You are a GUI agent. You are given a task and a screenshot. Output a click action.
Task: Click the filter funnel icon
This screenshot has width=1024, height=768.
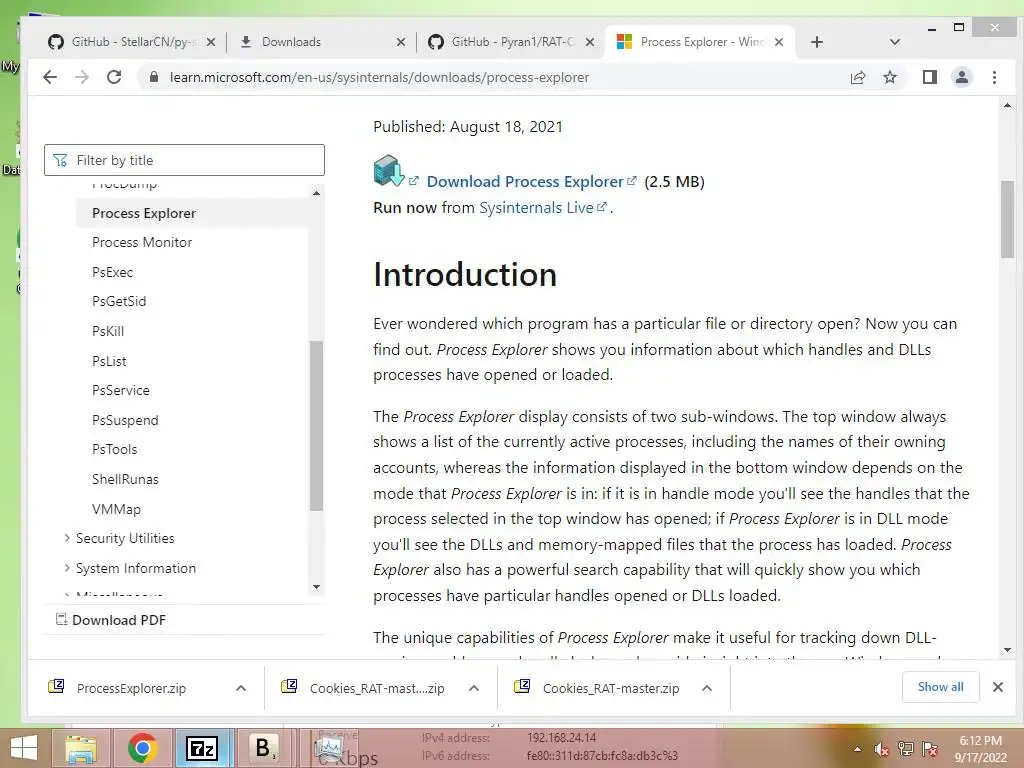pos(60,160)
